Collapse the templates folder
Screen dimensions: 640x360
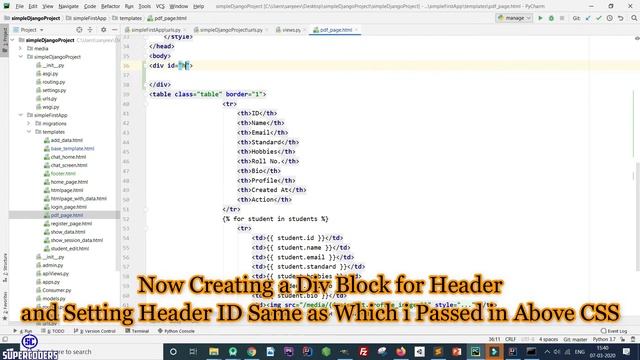[29, 132]
